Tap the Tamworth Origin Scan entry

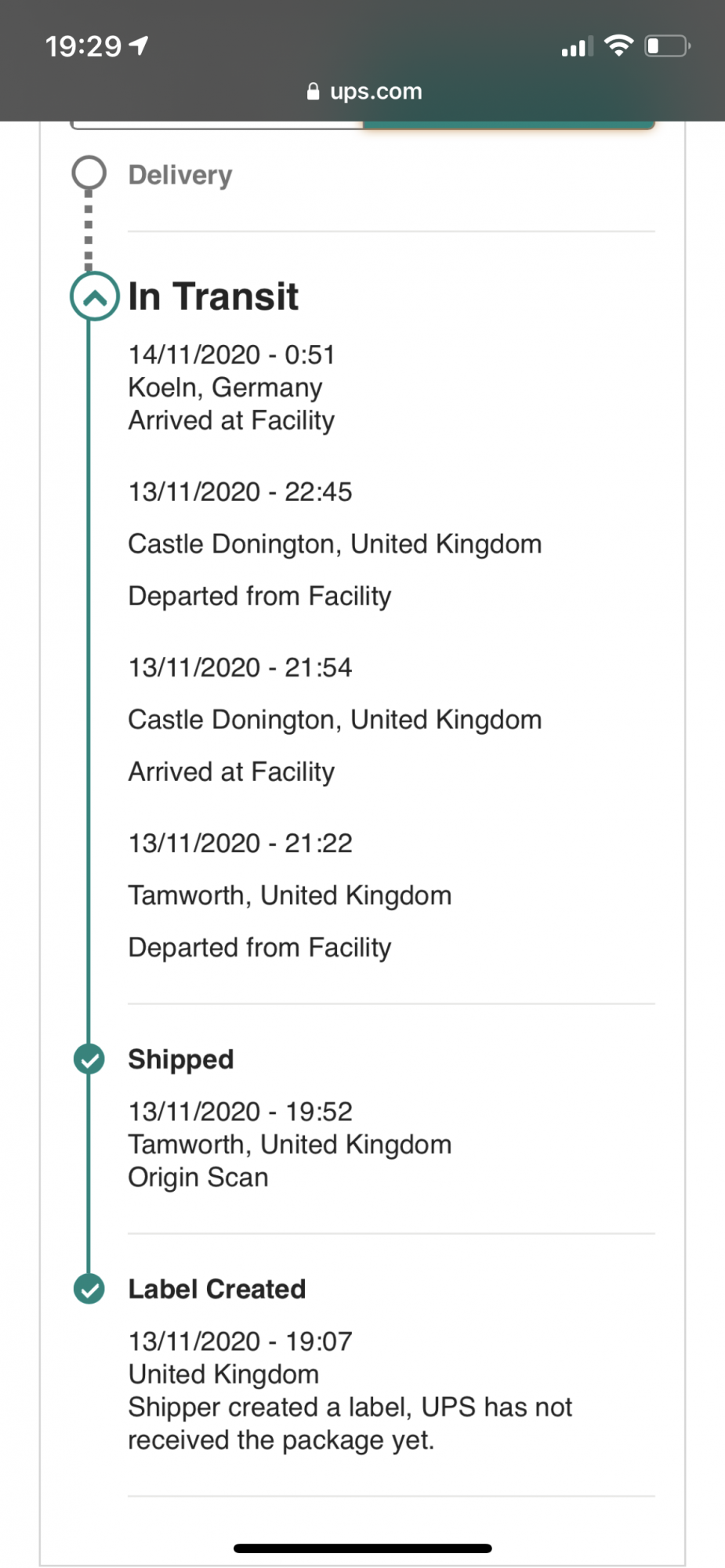pyautogui.click(x=290, y=1145)
